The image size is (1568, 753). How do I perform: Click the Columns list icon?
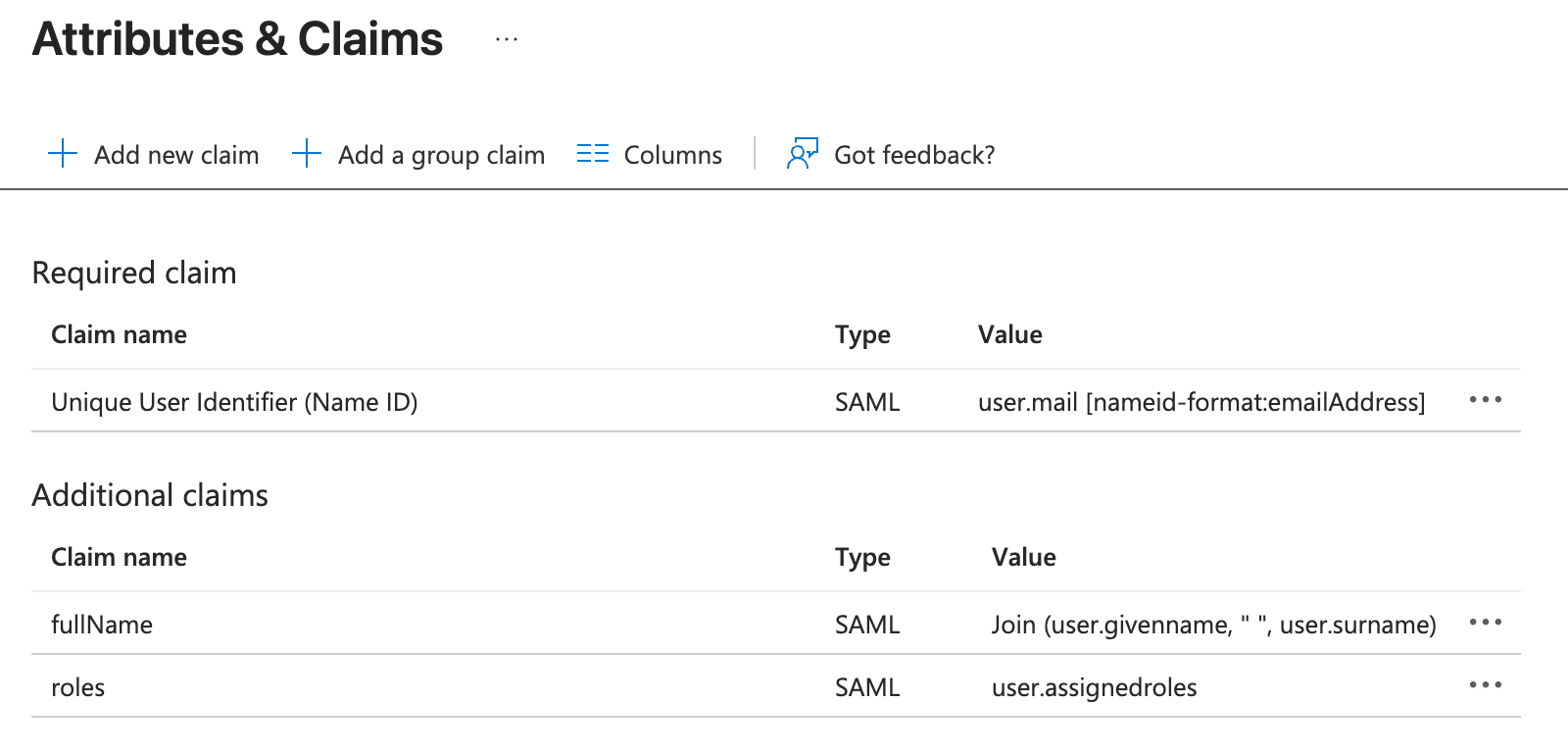click(593, 154)
